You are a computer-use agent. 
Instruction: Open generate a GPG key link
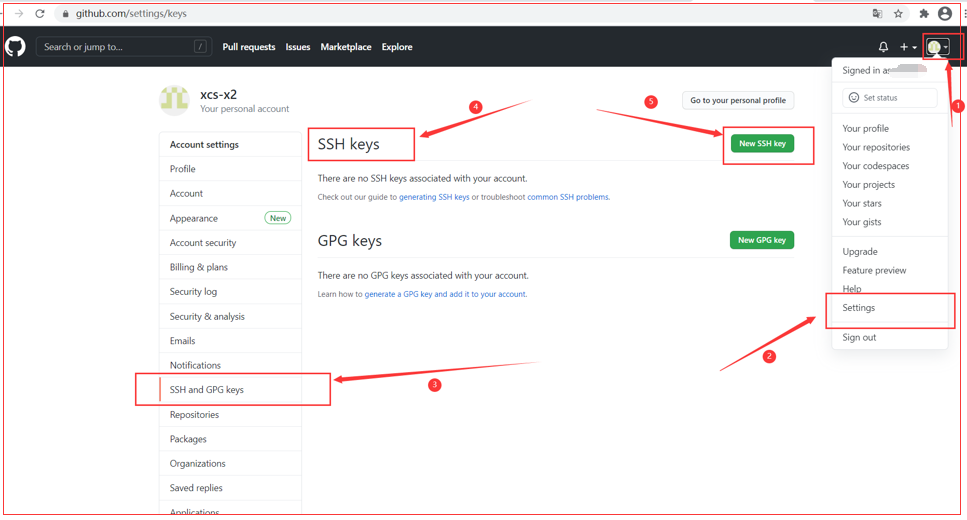pos(445,294)
